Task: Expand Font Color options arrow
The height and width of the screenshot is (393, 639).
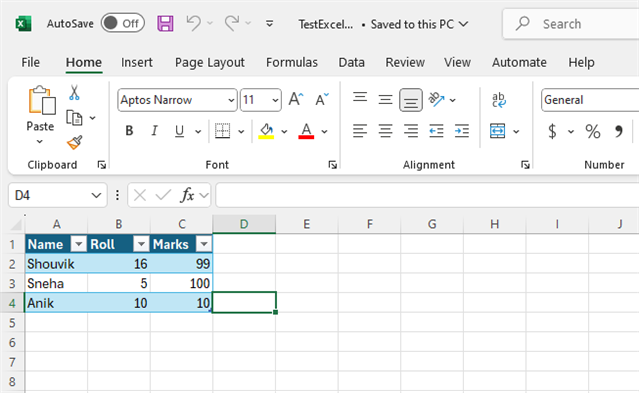Action: click(324, 131)
